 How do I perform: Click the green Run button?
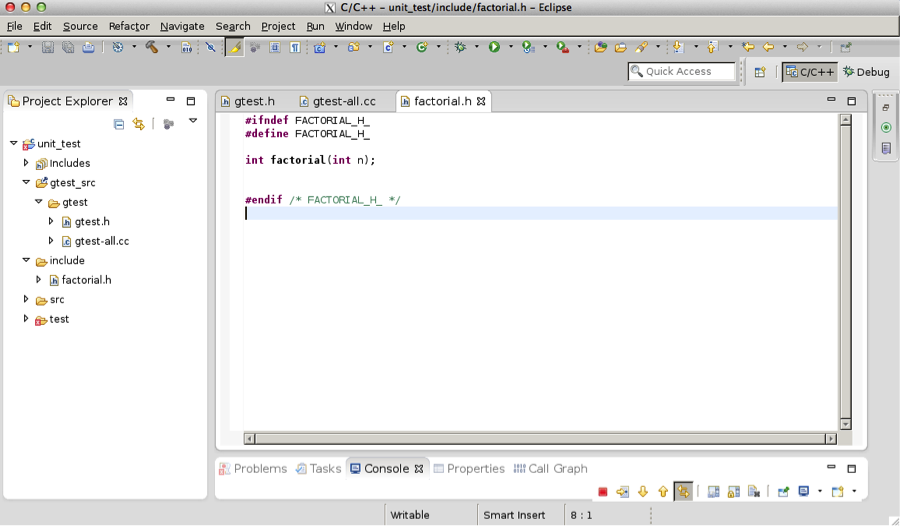(494, 47)
